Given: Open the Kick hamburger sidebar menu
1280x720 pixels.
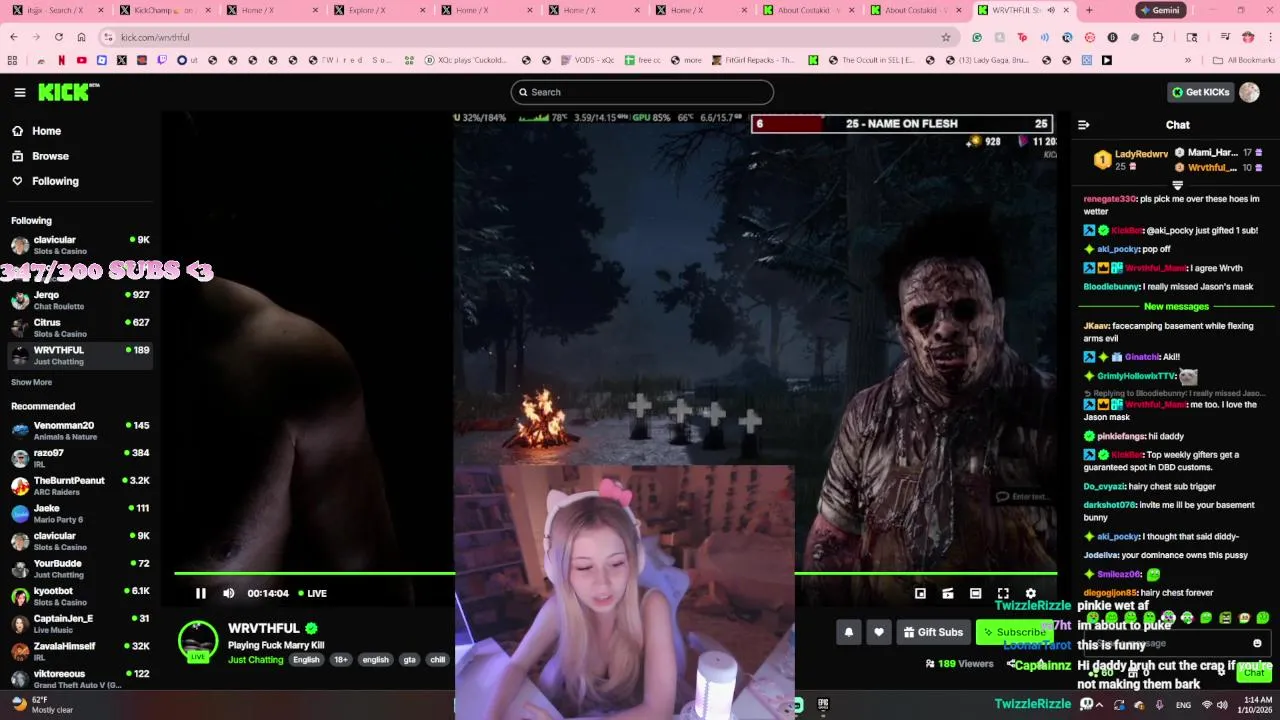Looking at the screenshot, I should [x=20, y=92].
